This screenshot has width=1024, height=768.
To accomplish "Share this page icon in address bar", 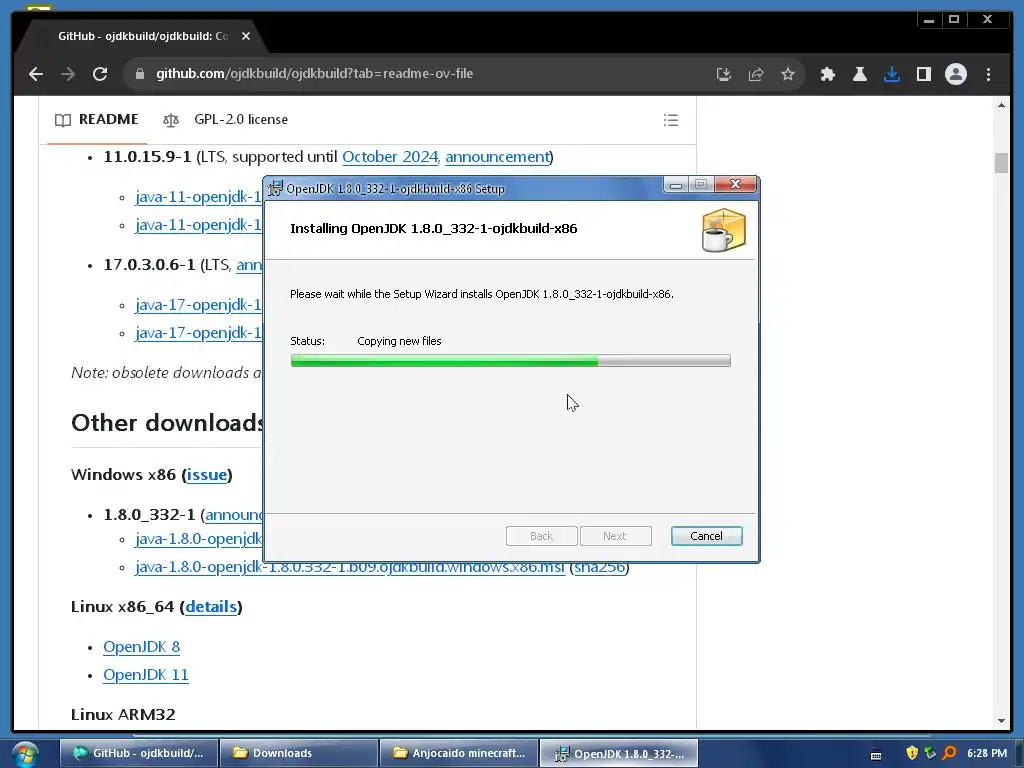I will (x=756, y=74).
